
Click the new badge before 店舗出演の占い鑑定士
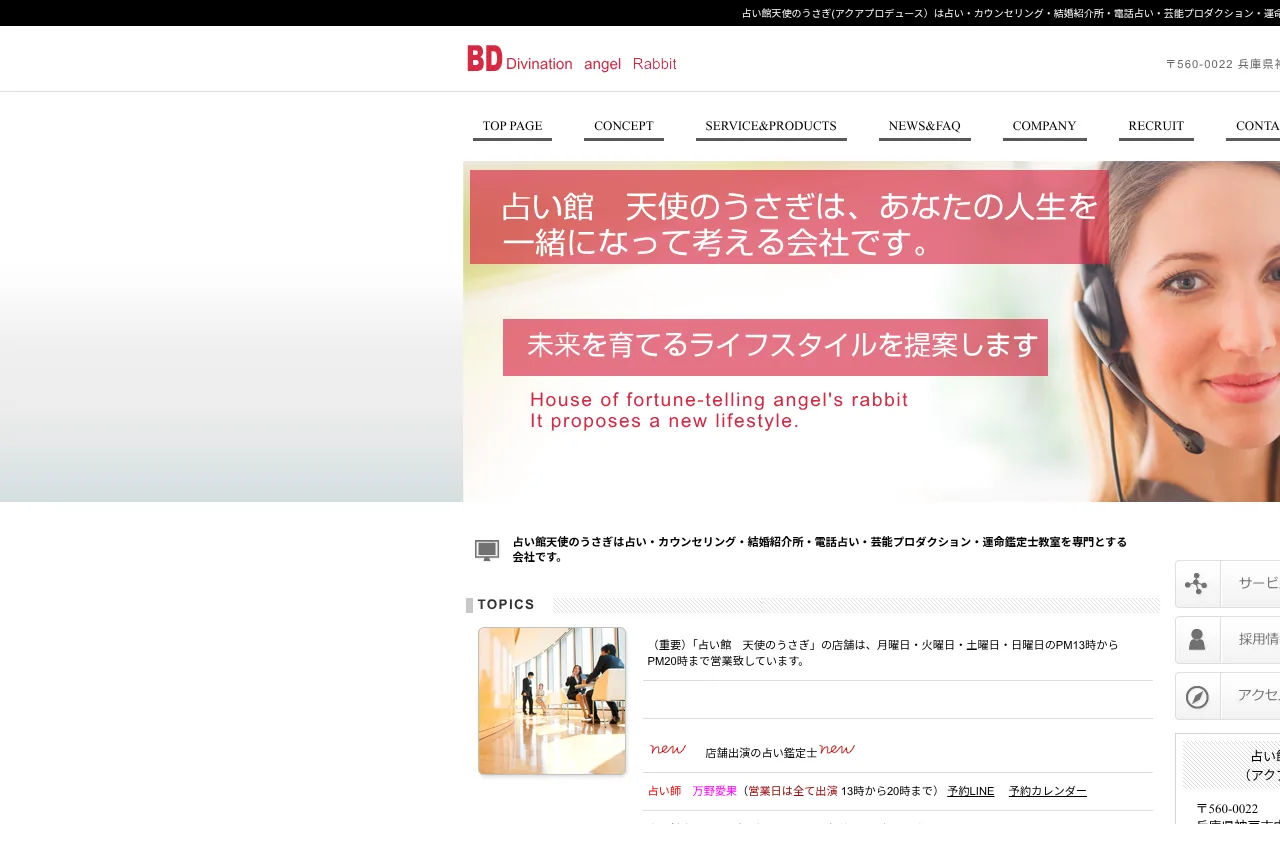668,749
